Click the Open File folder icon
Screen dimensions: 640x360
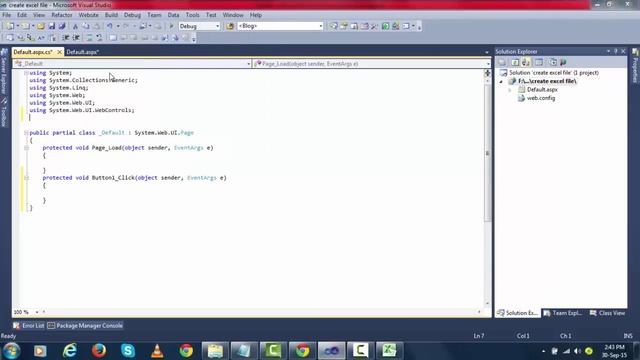(41, 26)
